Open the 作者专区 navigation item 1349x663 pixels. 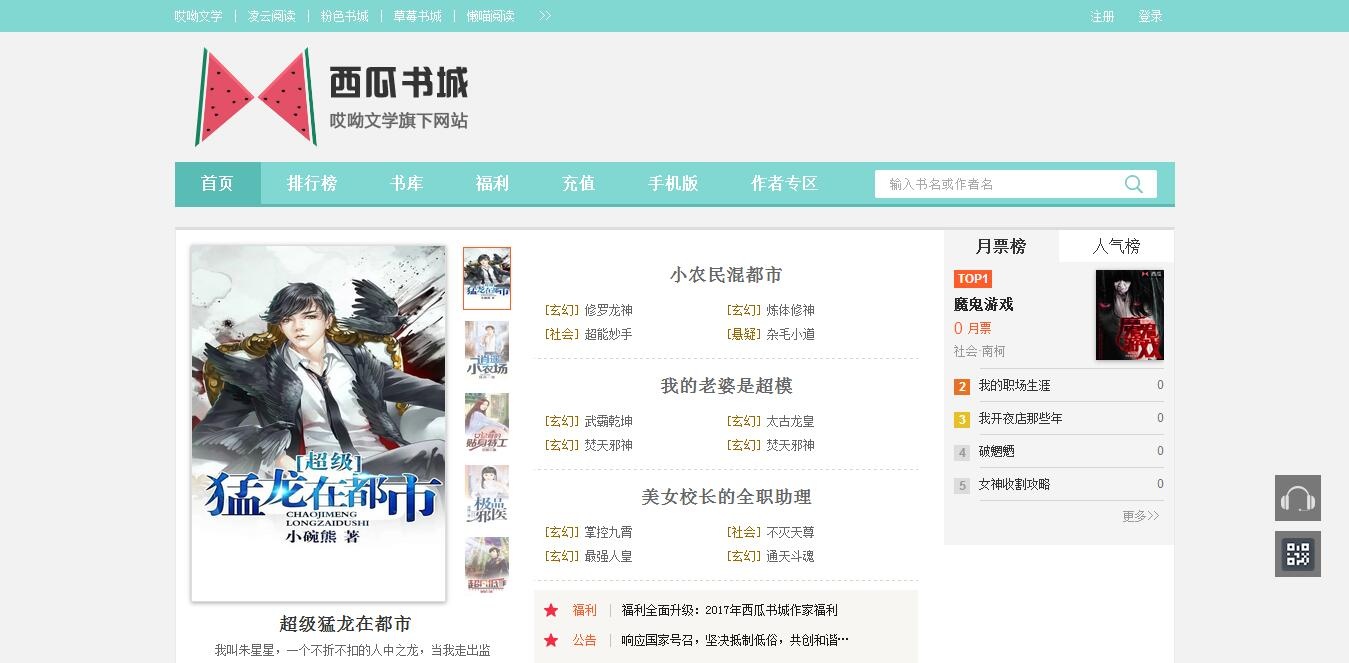tap(785, 184)
